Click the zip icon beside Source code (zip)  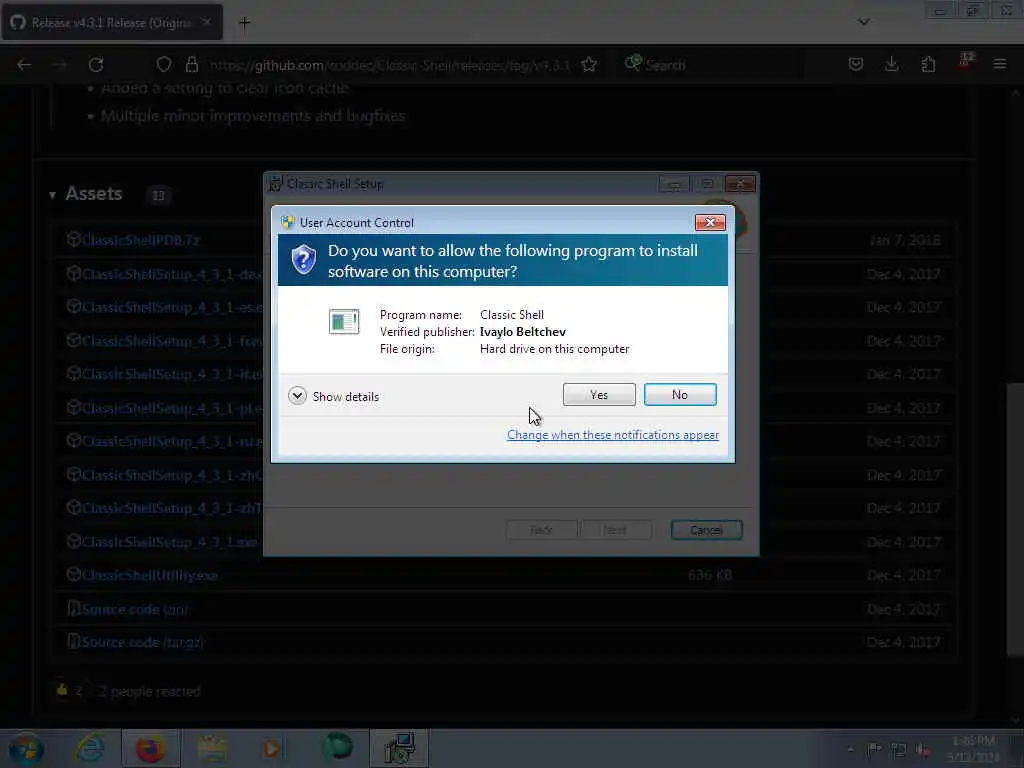click(74, 609)
